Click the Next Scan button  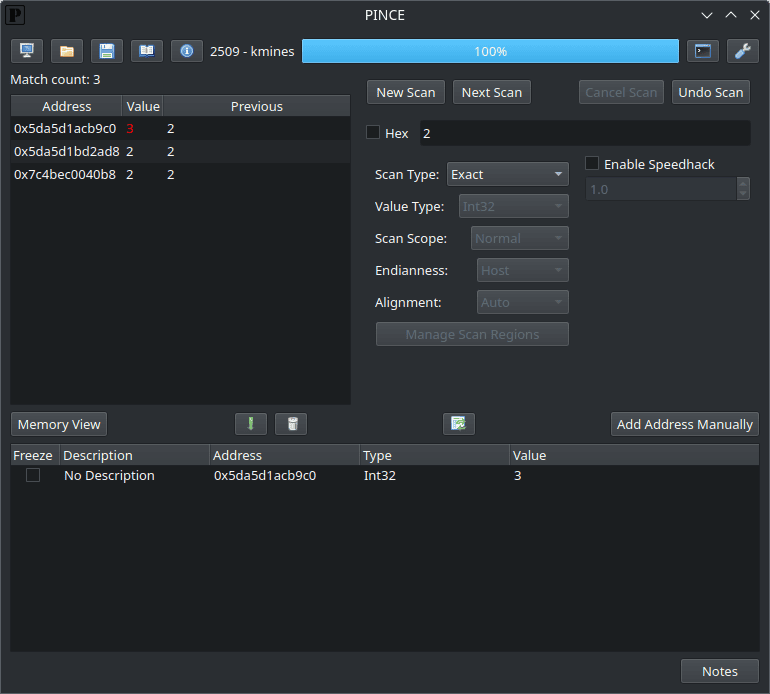coord(492,92)
